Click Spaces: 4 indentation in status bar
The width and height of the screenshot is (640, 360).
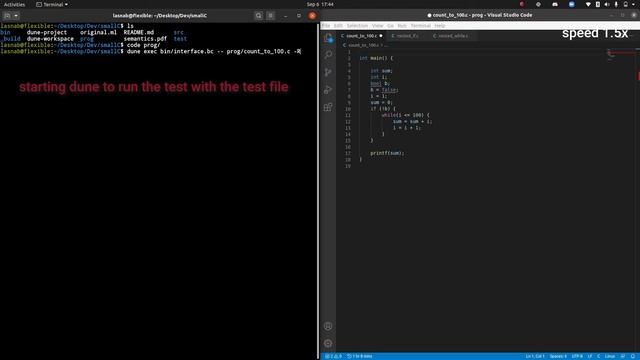[x=558, y=356]
